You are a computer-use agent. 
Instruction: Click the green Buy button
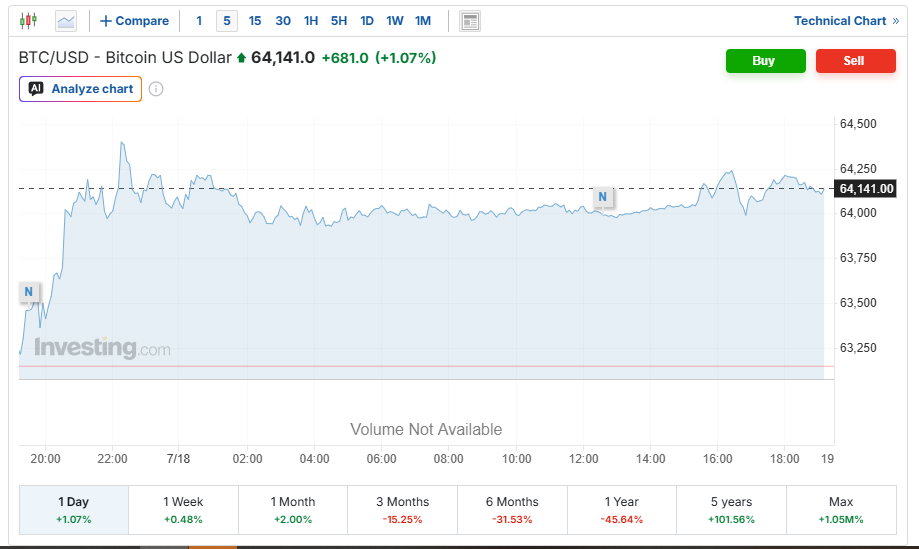tap(765, 61)
